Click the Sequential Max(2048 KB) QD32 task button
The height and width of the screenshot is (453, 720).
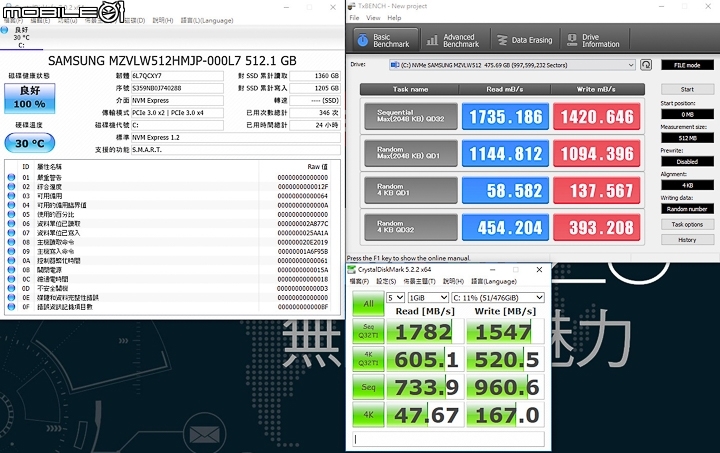[411, 116]
